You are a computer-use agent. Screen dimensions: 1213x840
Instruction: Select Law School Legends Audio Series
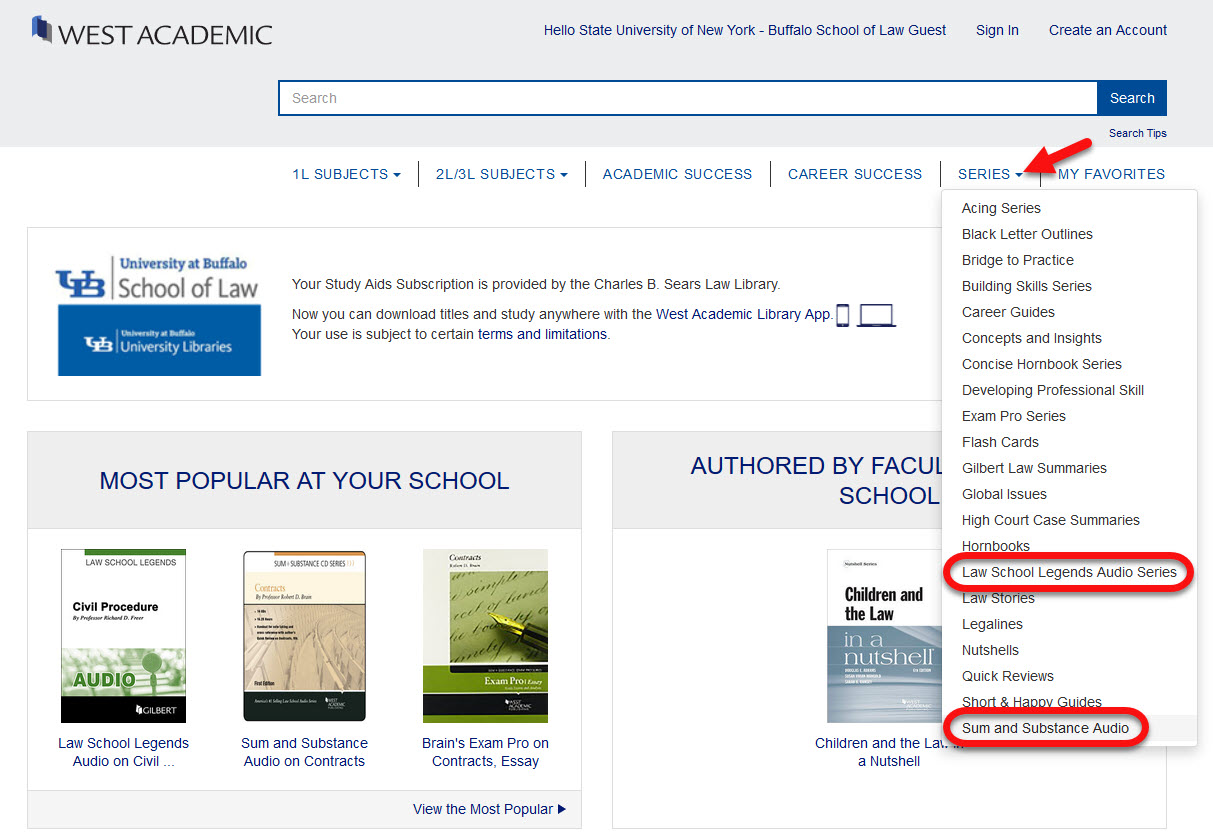click(1069, 572)
